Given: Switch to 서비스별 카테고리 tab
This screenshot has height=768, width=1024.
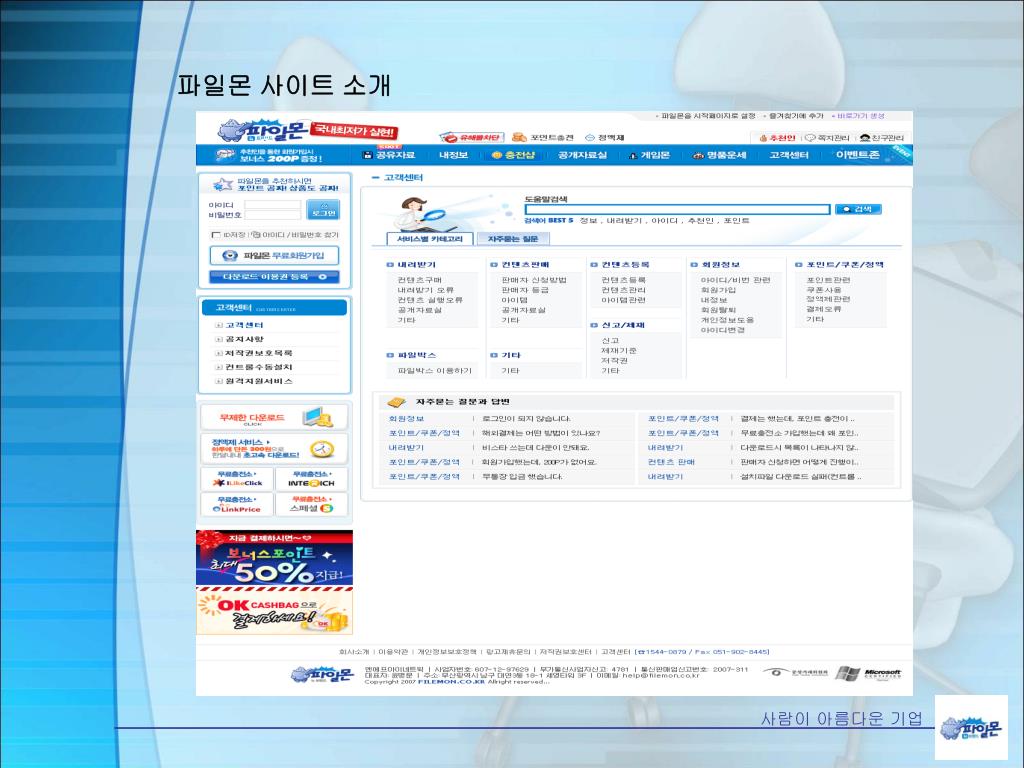Looking at the screenshot, I should coord(430,239).
